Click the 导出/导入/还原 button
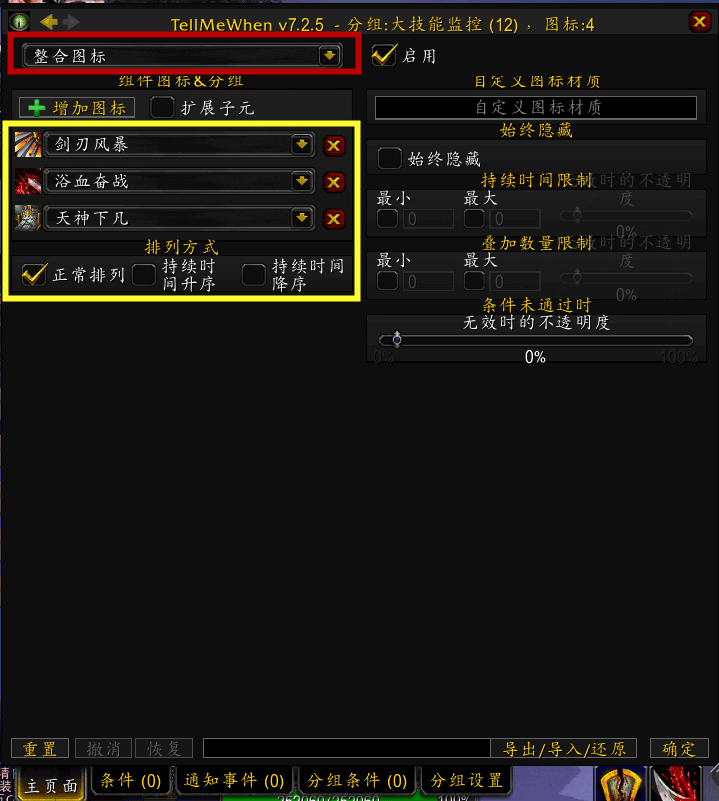The width and height of the screenshot is (719, 801). click(564, 749)
